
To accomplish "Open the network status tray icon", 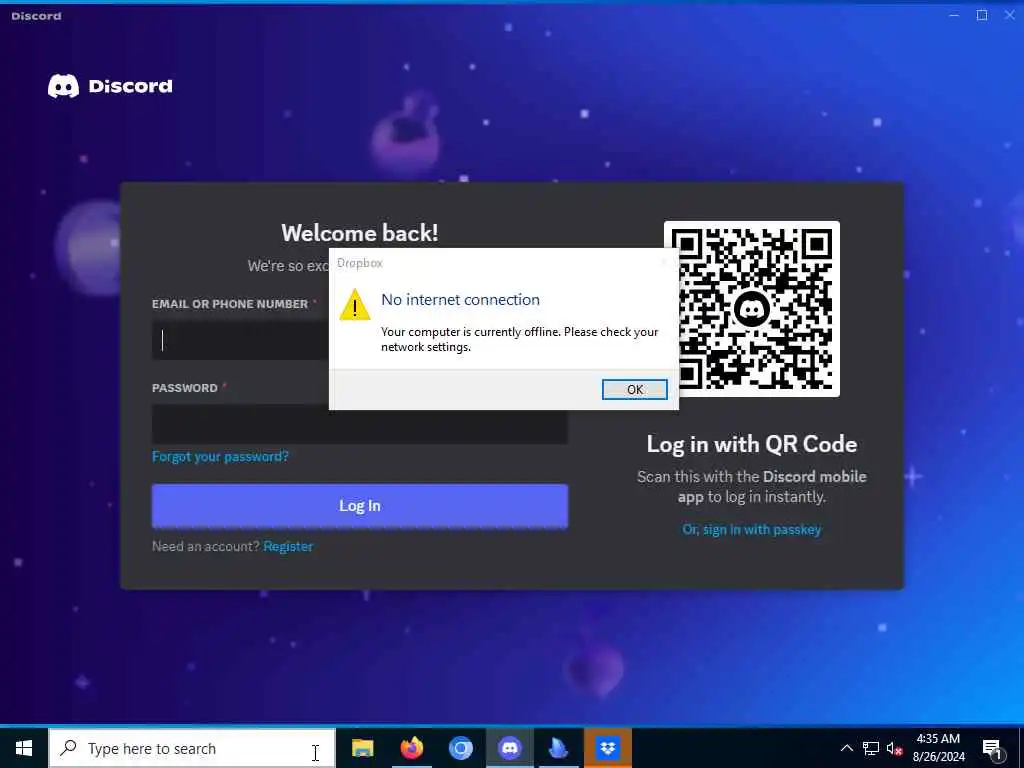I will pyautogui.click(x=871, y=748).
